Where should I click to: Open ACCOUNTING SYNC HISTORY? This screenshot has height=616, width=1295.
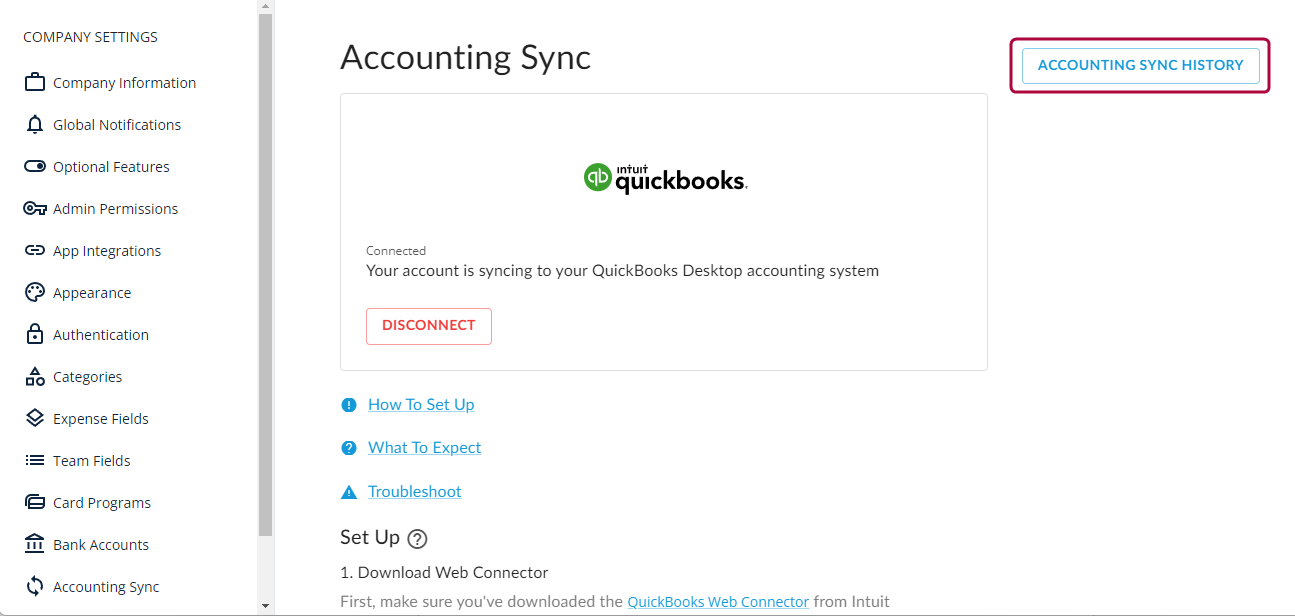point(1140,65)
